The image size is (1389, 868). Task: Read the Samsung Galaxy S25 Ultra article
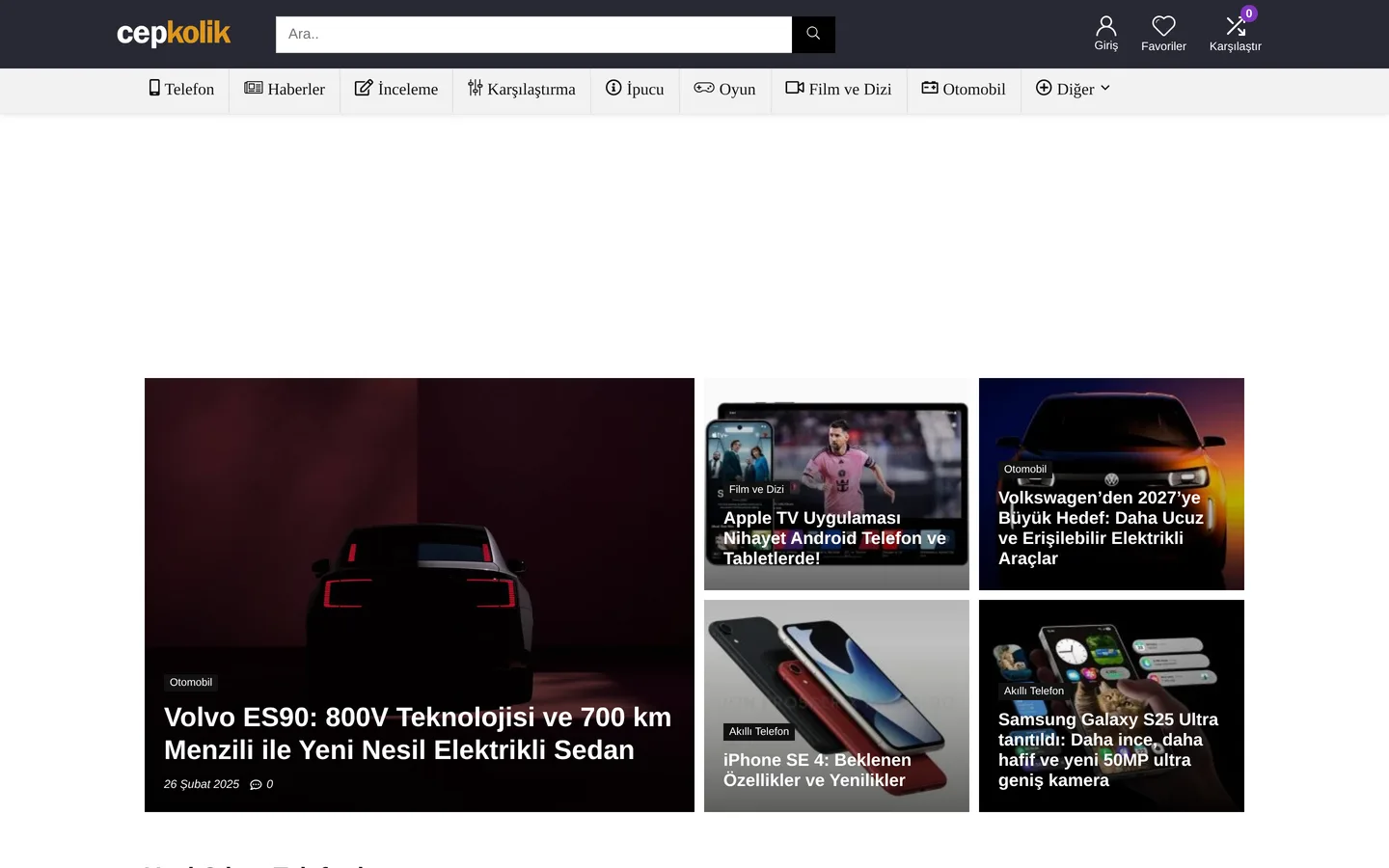1108,749
